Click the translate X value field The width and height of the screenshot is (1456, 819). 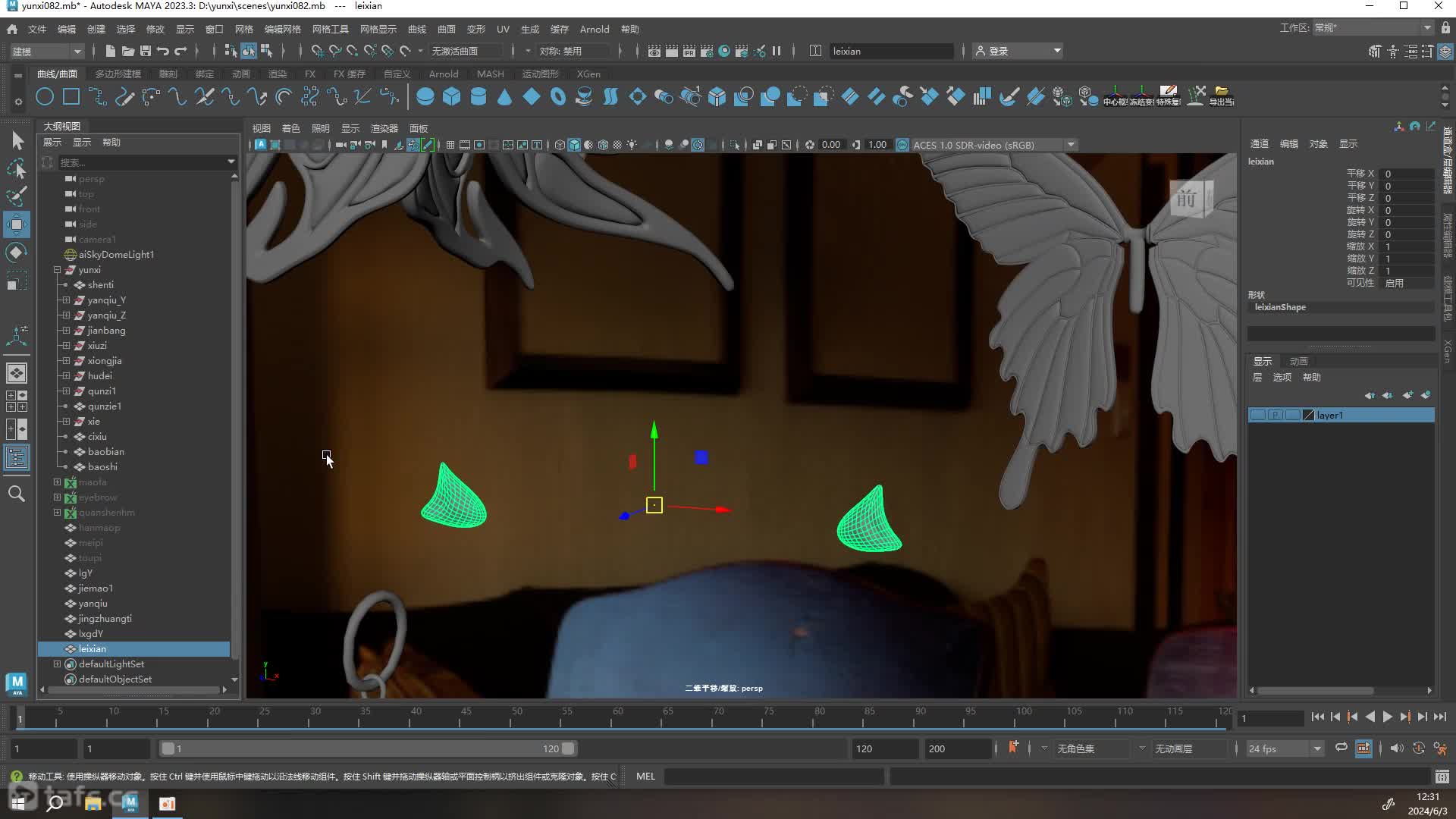(1407, 174)
